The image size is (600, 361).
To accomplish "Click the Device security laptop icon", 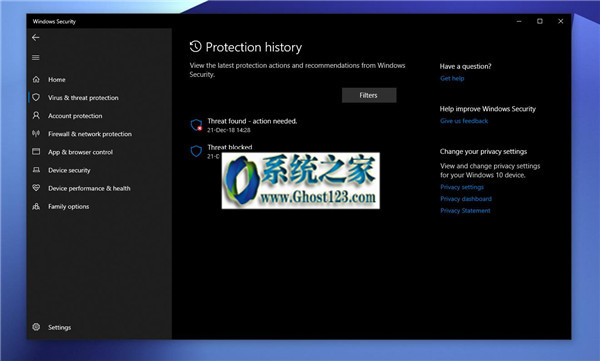I will point(36,170).
